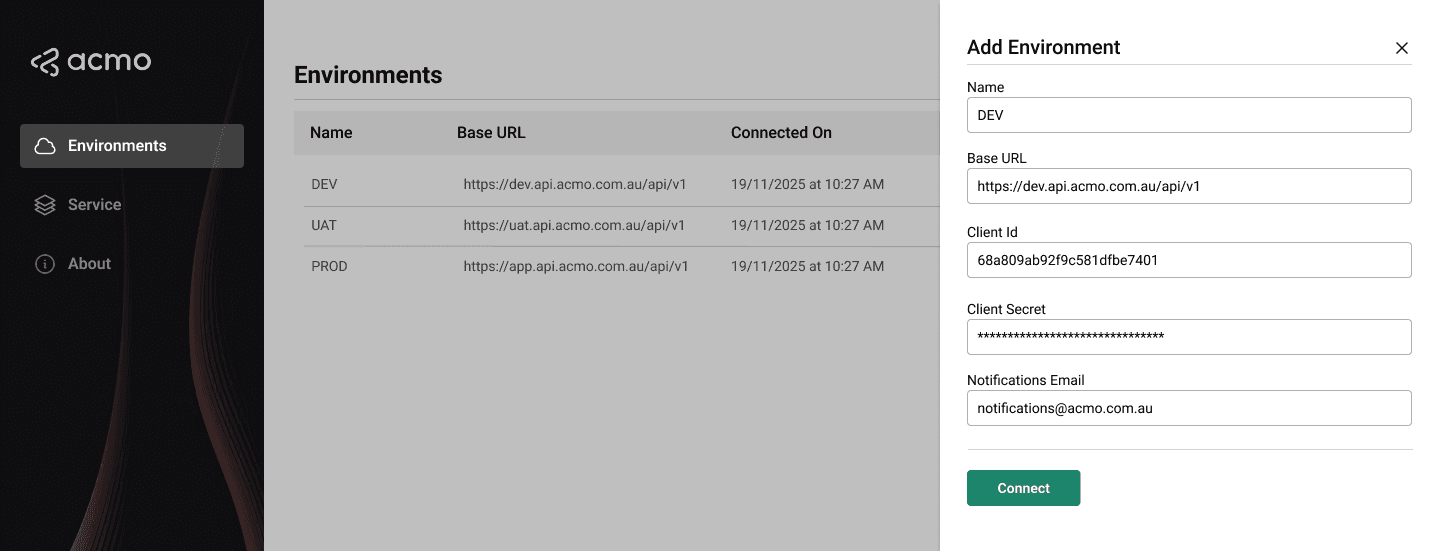Focus the Client Secret input field
Image resolution: width=1440 pixels, height=551 pixels.
point(1189,337)
